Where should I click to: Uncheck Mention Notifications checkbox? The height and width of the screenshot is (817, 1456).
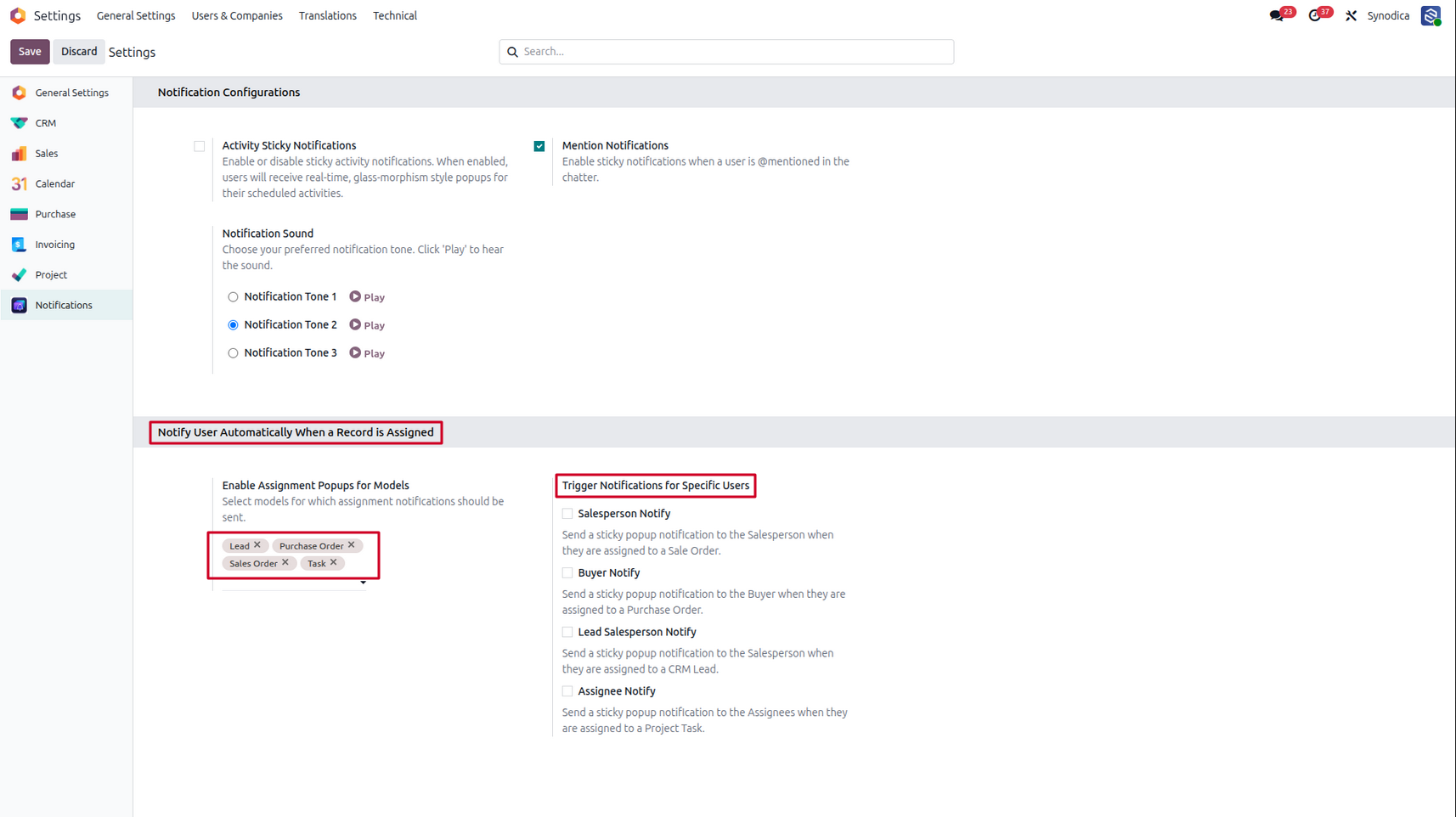pos(539,146)
